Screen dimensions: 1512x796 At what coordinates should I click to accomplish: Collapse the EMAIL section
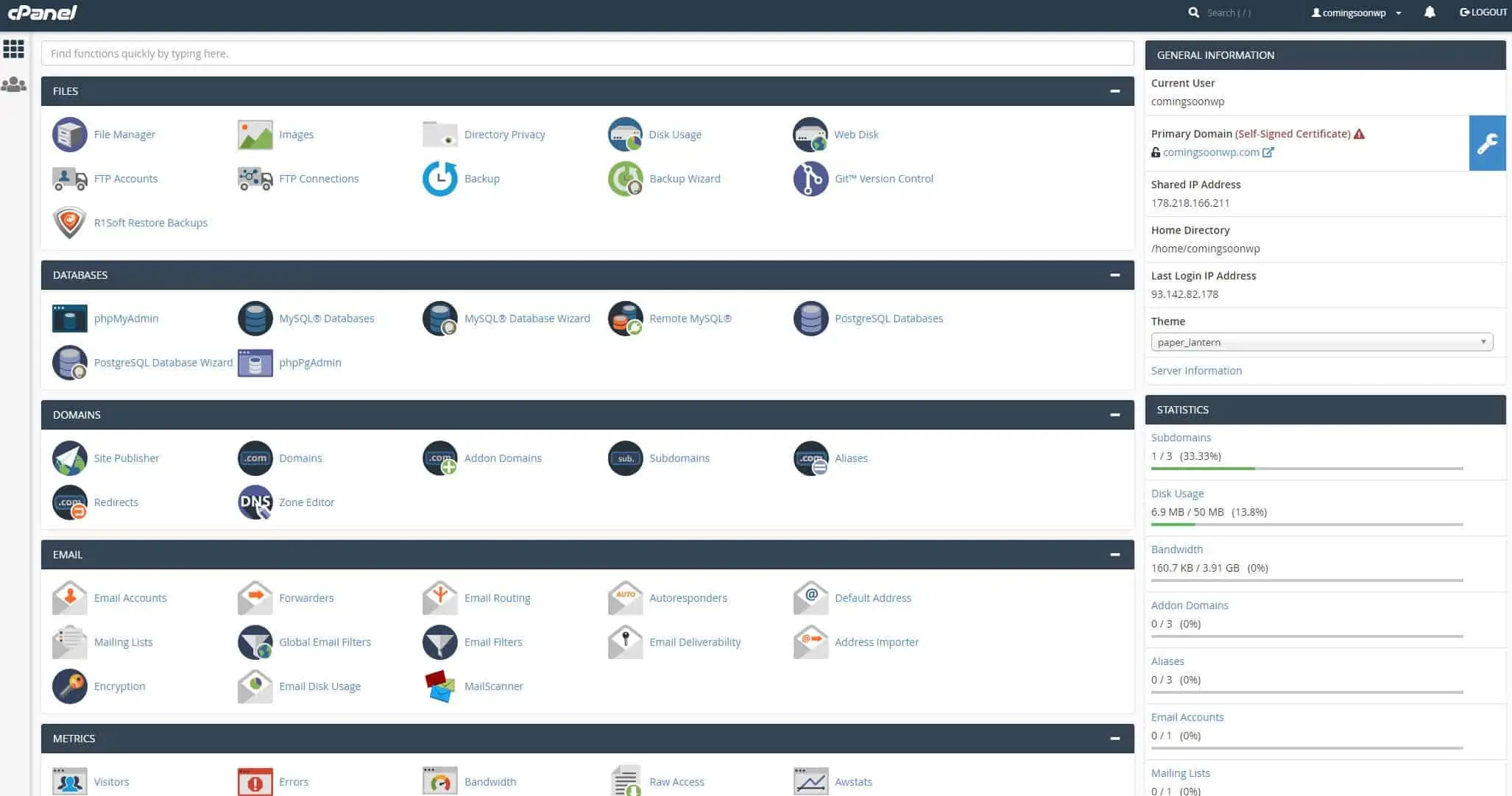point(1115,555)
